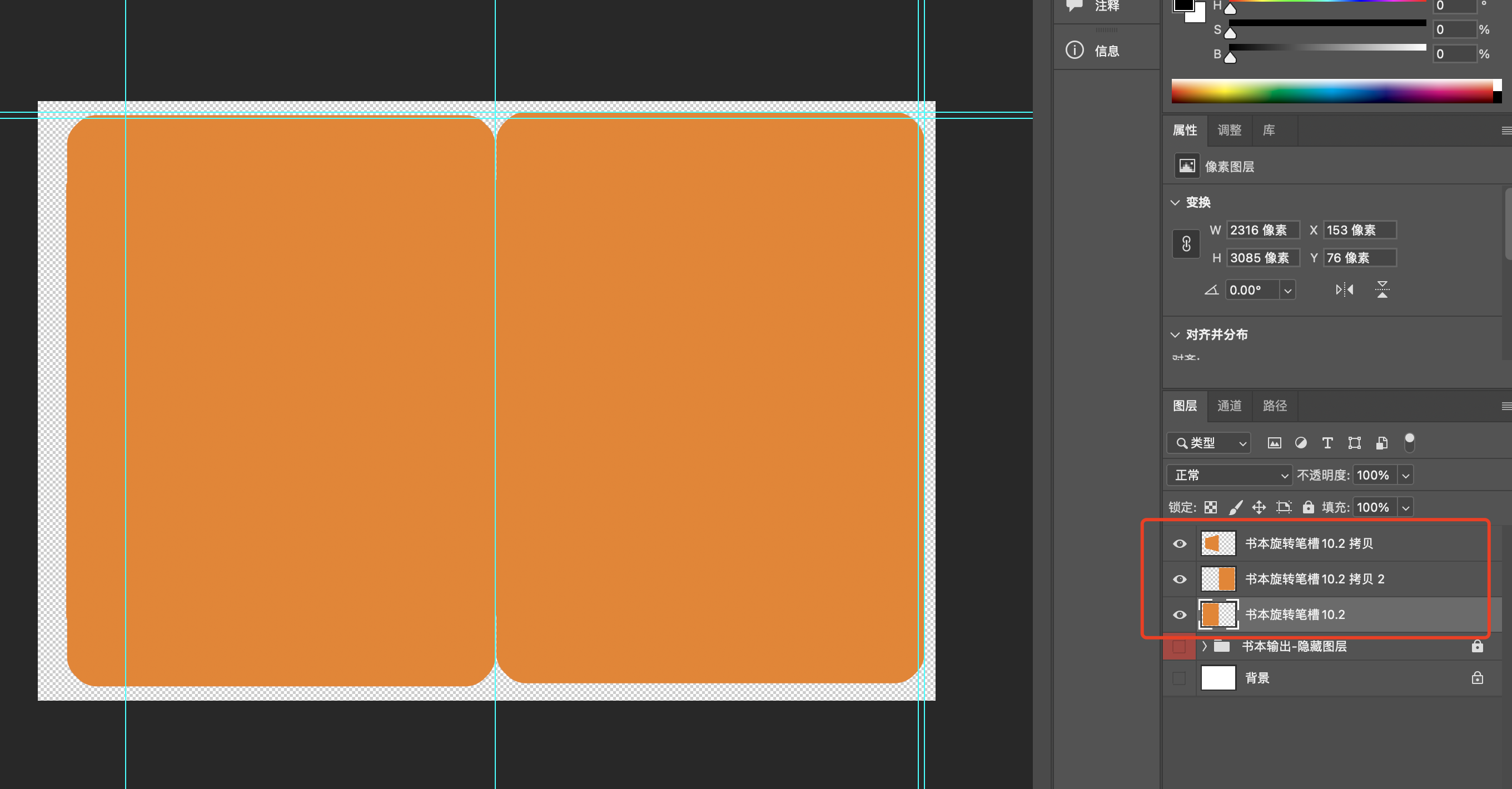Click the W width input field

pos(1262,230)
